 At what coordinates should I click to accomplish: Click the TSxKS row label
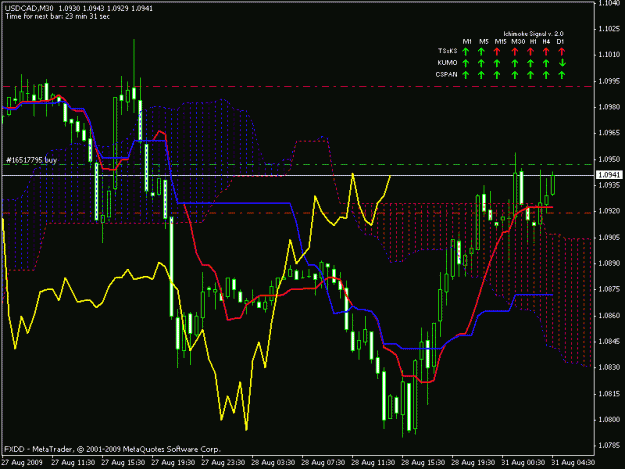pos(447,51)
